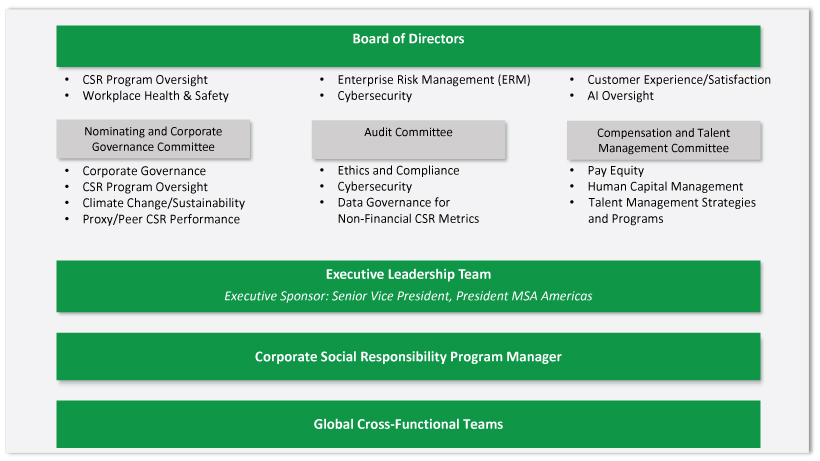Click Human Capital Management bullet item
The width and height of the screenshot is (820, 461).
pos(665,187)
